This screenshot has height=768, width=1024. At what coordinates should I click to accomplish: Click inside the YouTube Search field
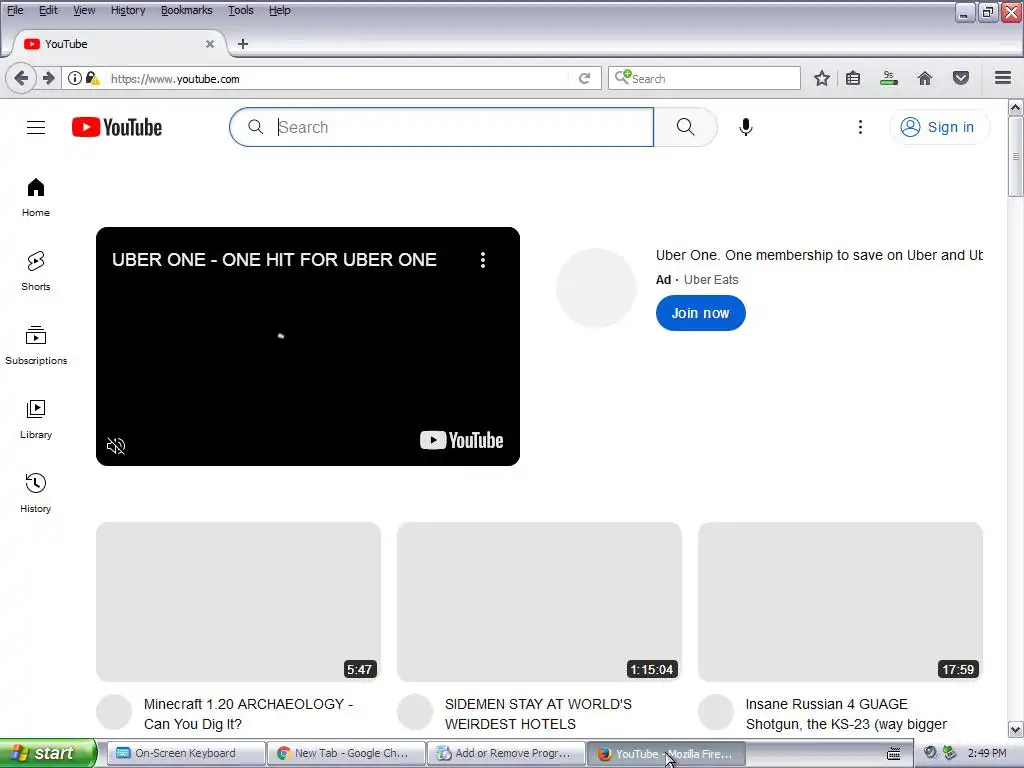click(441, 127)
